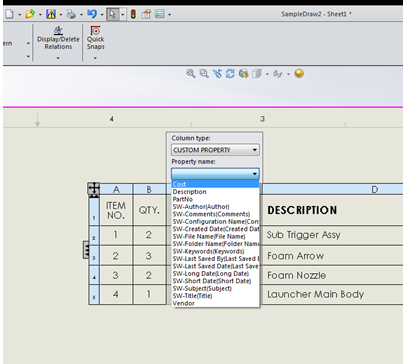Select column D header of the table

point(333,189)
